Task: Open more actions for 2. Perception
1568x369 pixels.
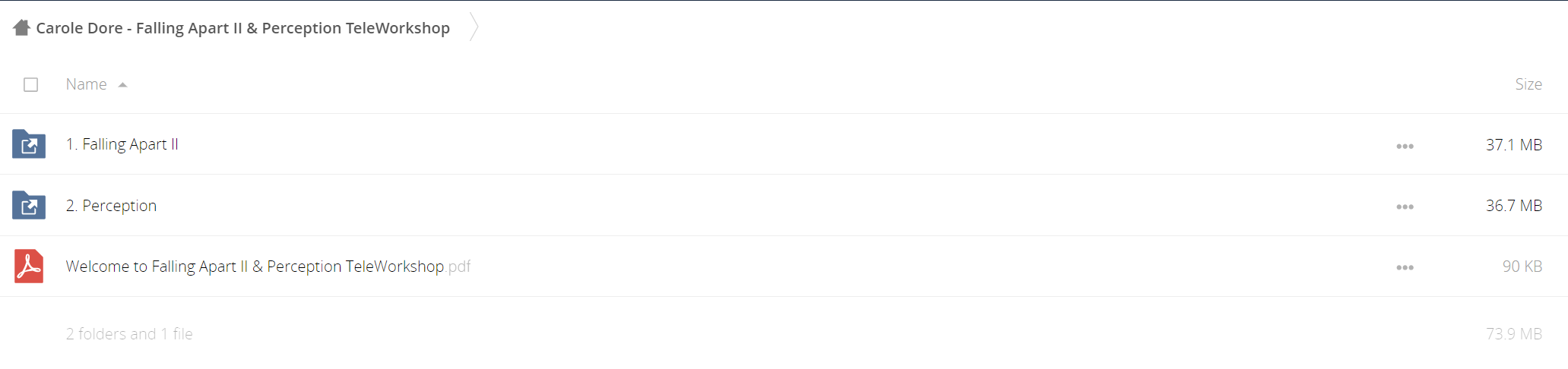Action: coord(1405,207)
